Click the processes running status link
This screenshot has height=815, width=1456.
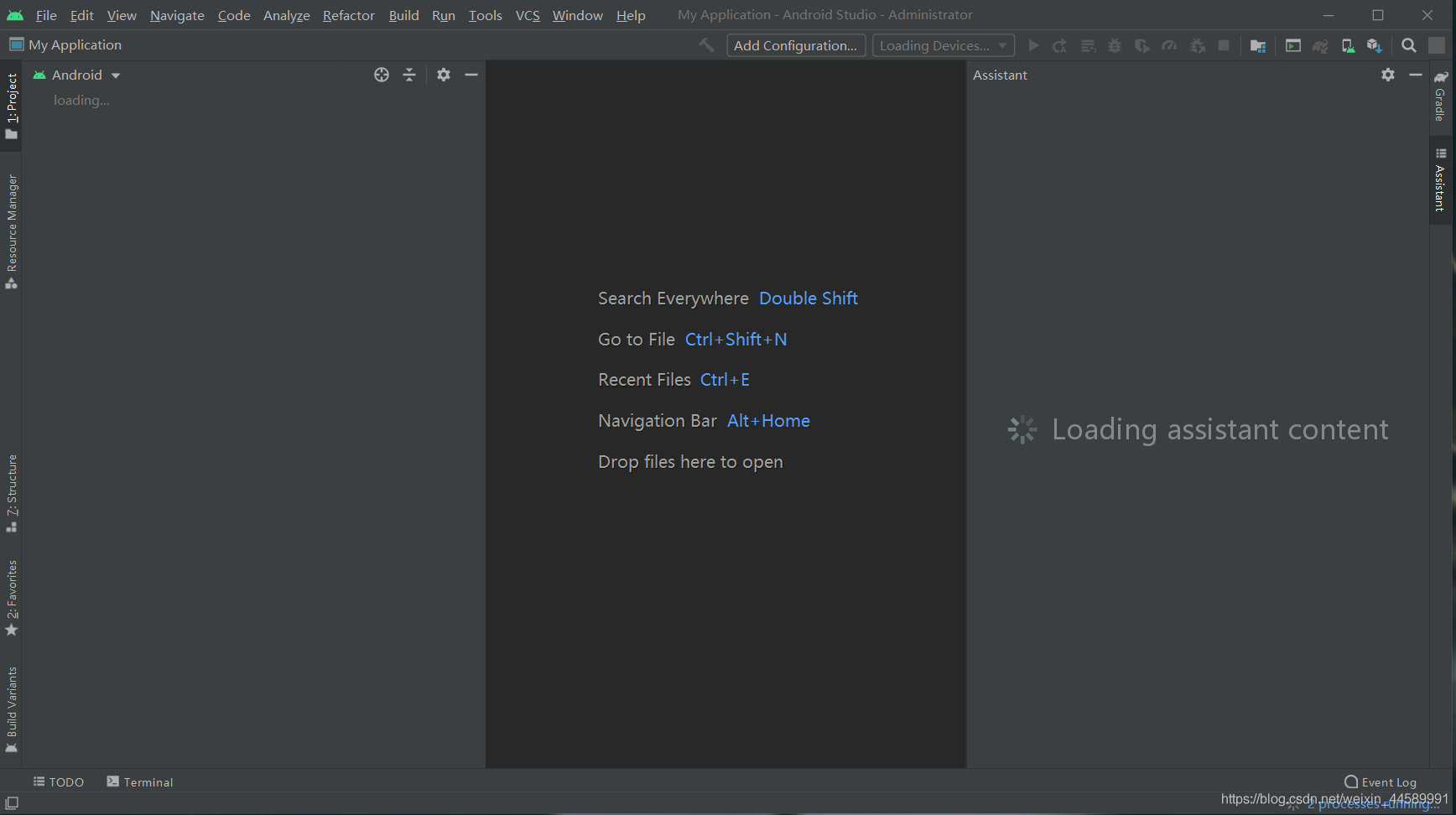(x=1372, y=804)
